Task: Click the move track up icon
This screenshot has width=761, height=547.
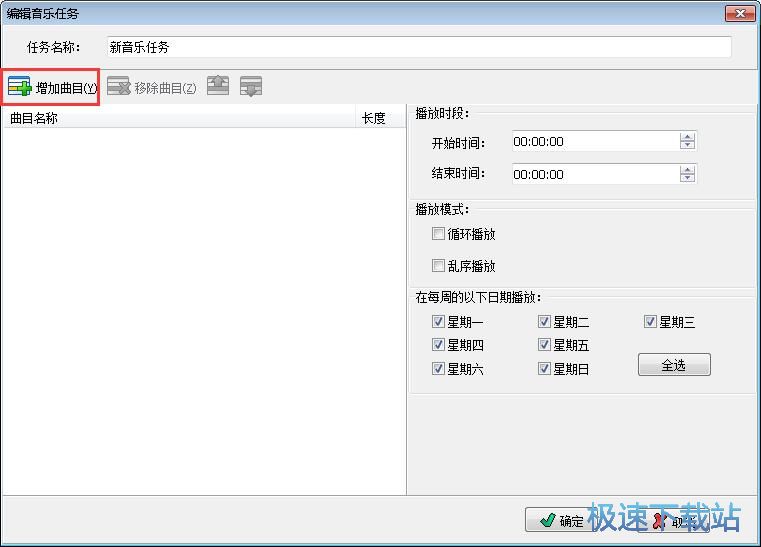Action: click(x=218, y=86)
